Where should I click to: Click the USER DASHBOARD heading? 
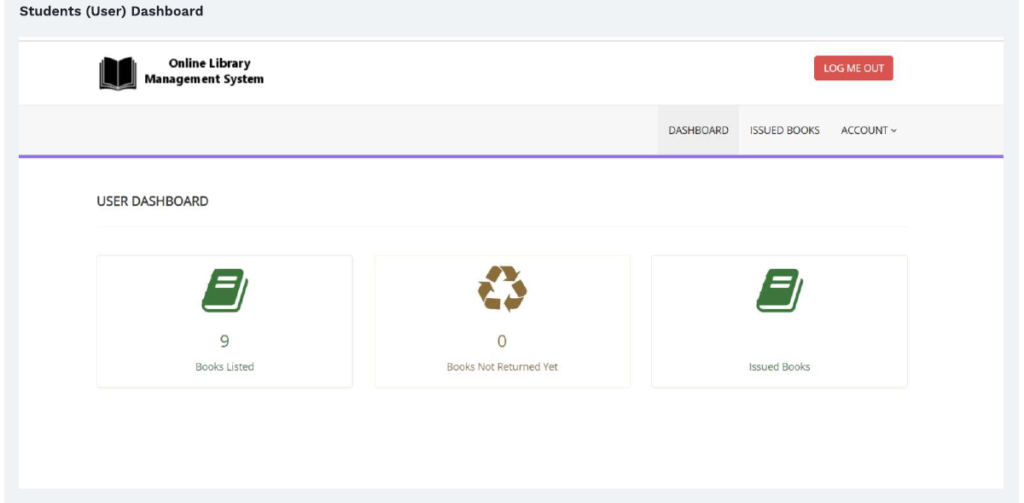click(152, 201)
